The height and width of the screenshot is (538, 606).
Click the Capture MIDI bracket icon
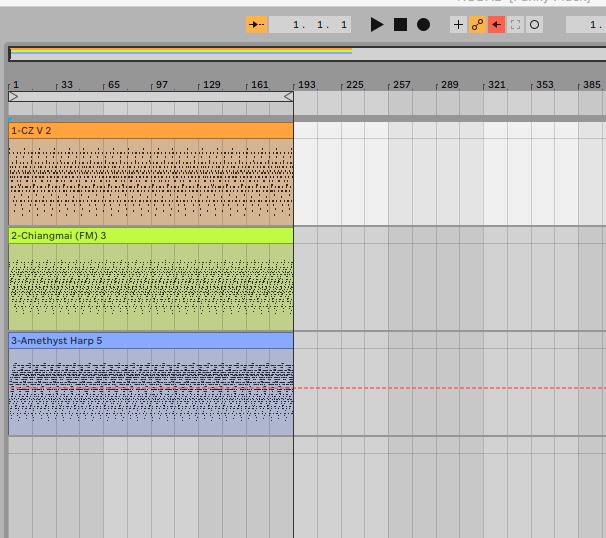[515, 25]
